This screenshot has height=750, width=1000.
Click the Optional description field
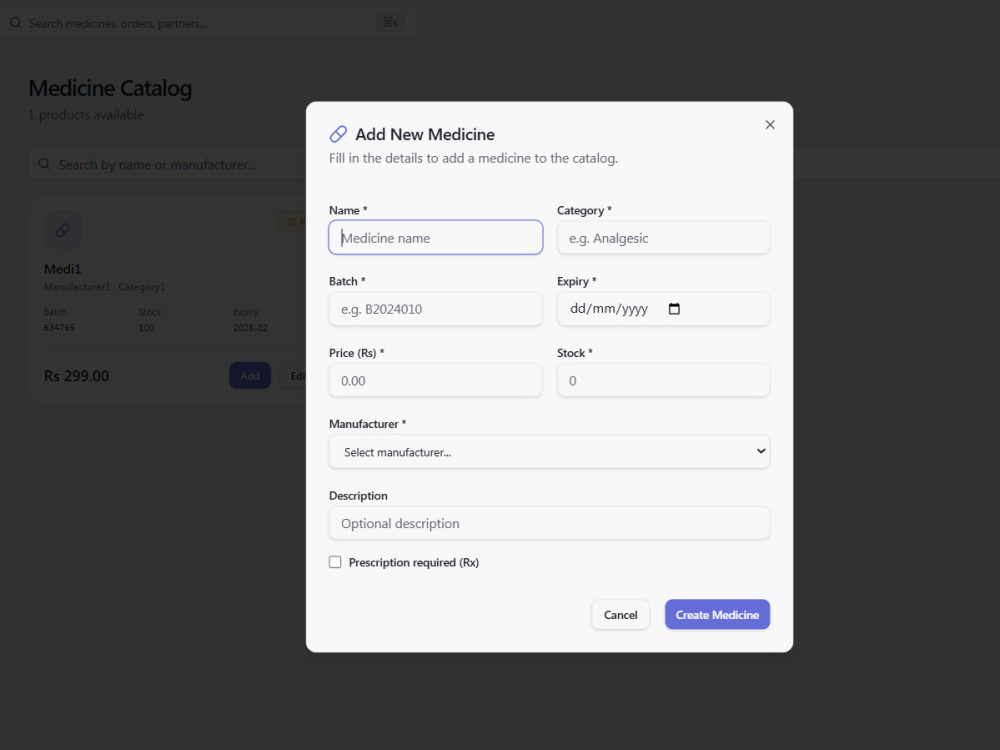coord(549,523)
